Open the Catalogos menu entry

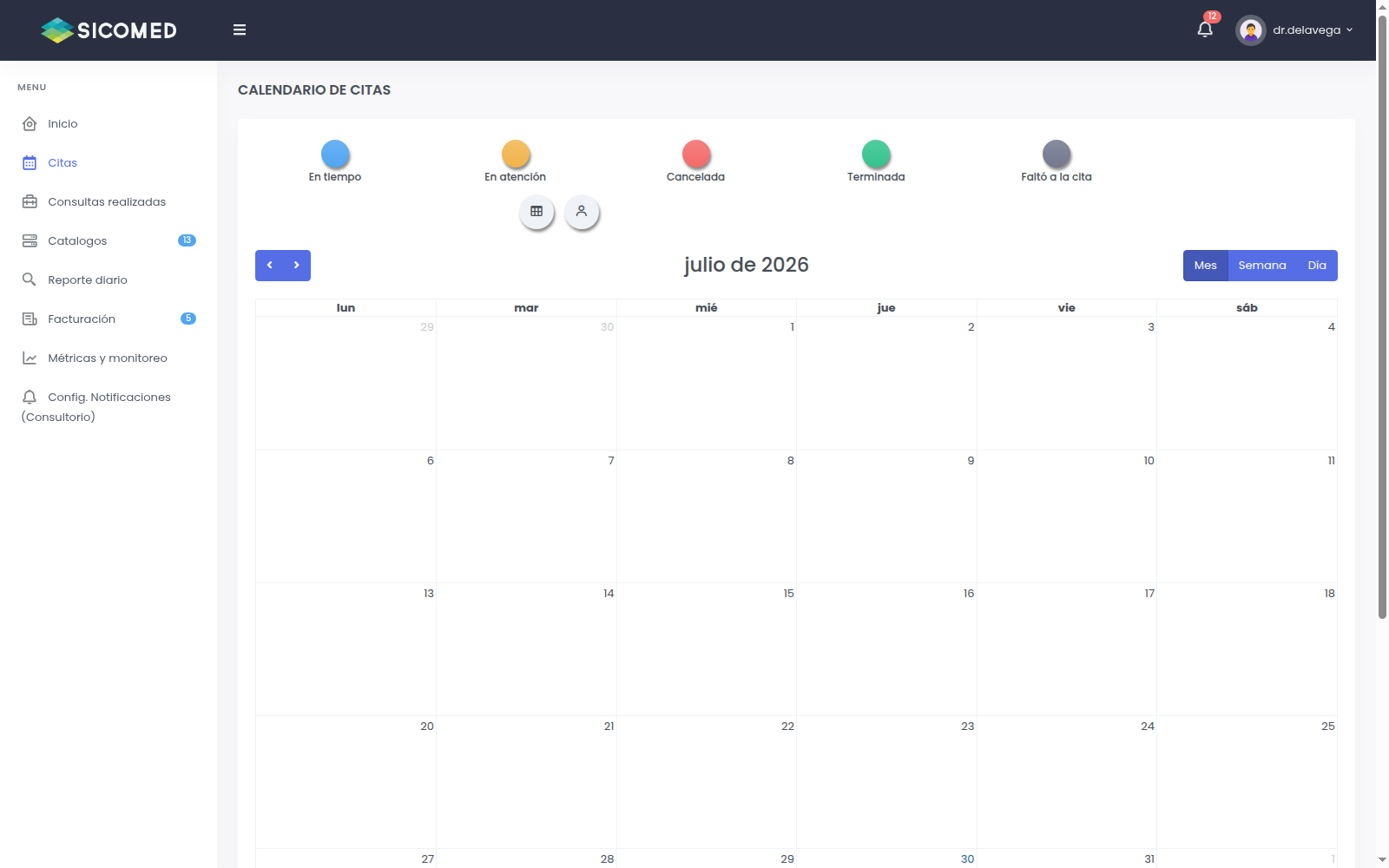click(x=109, y=241)
